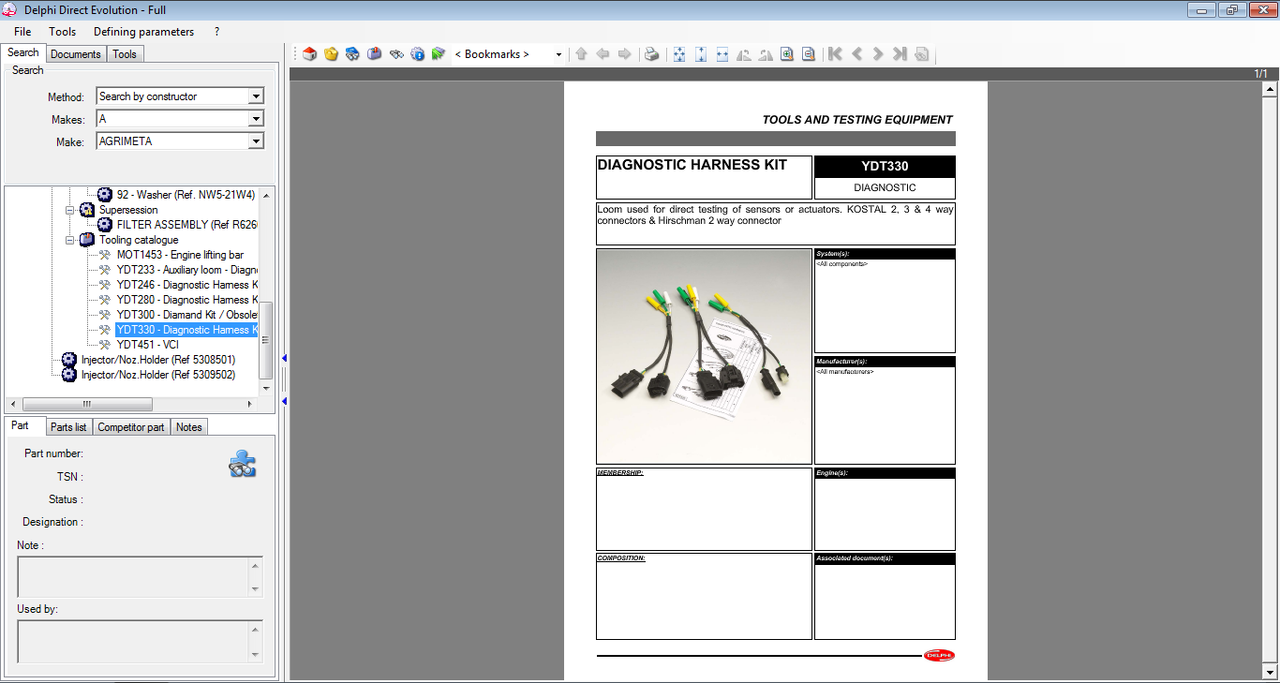Click the fit page width icon
The width and height of the screenshot is (1280, 683).
(722, 54)
